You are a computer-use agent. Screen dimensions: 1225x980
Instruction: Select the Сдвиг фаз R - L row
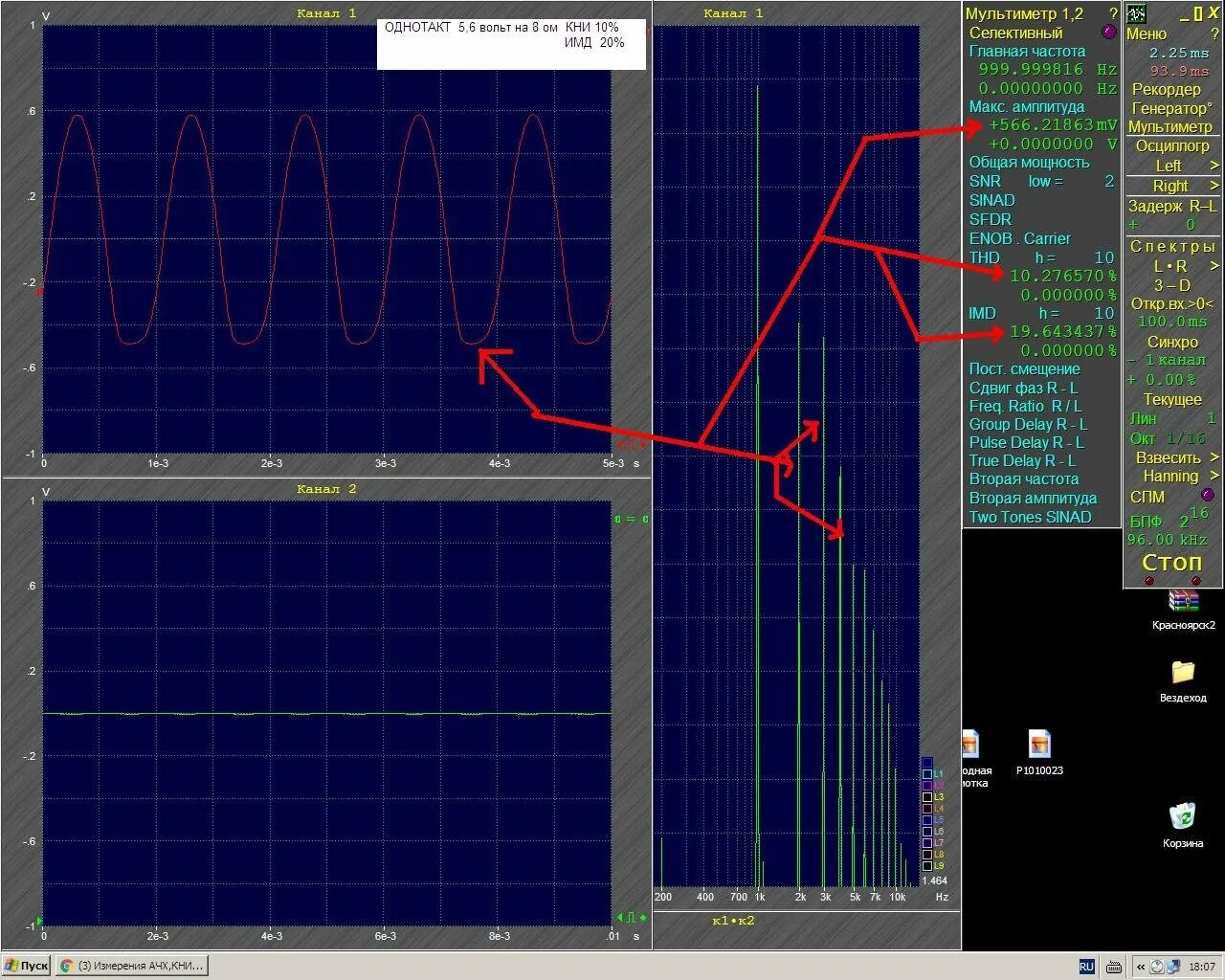tap(1023, 388)
